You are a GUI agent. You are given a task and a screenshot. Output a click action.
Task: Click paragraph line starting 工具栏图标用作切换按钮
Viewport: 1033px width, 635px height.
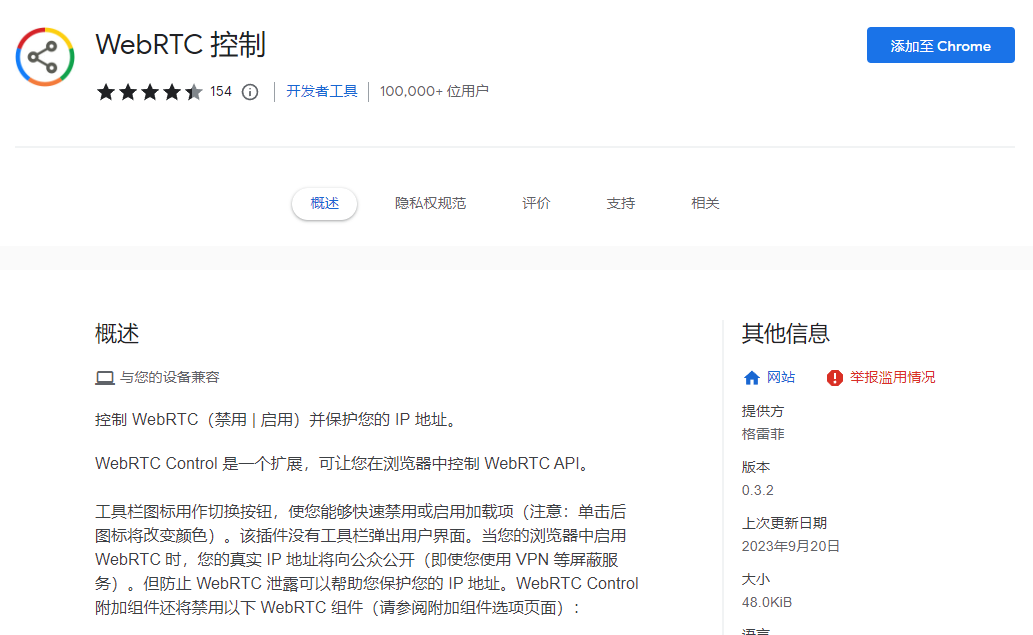pyautogui.click(x=360, y=512)
